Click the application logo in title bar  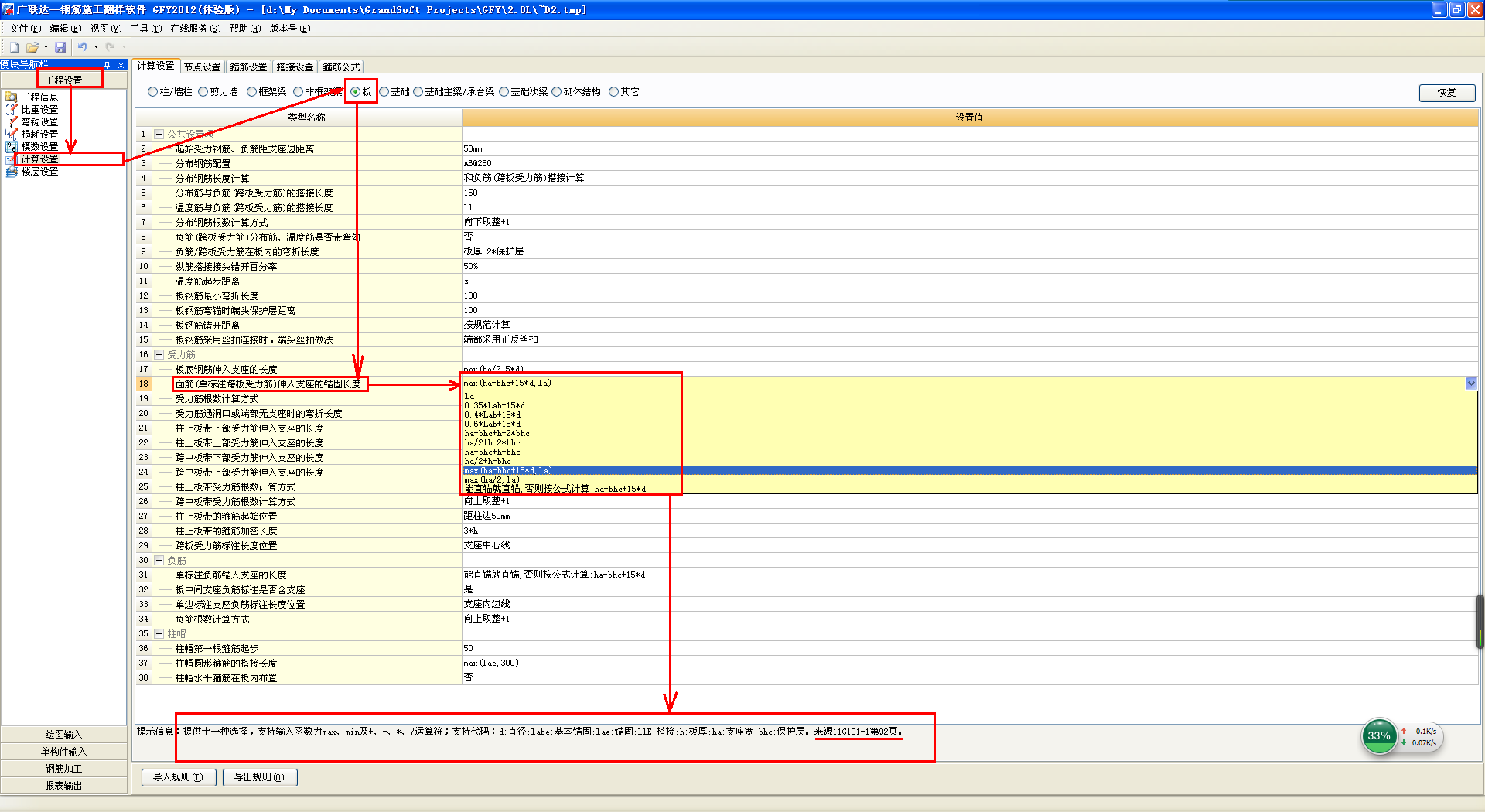8,9
